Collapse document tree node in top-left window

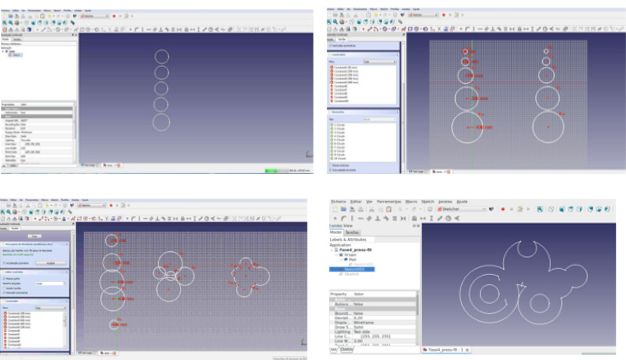pyautogui.click(x=3, y=51)
